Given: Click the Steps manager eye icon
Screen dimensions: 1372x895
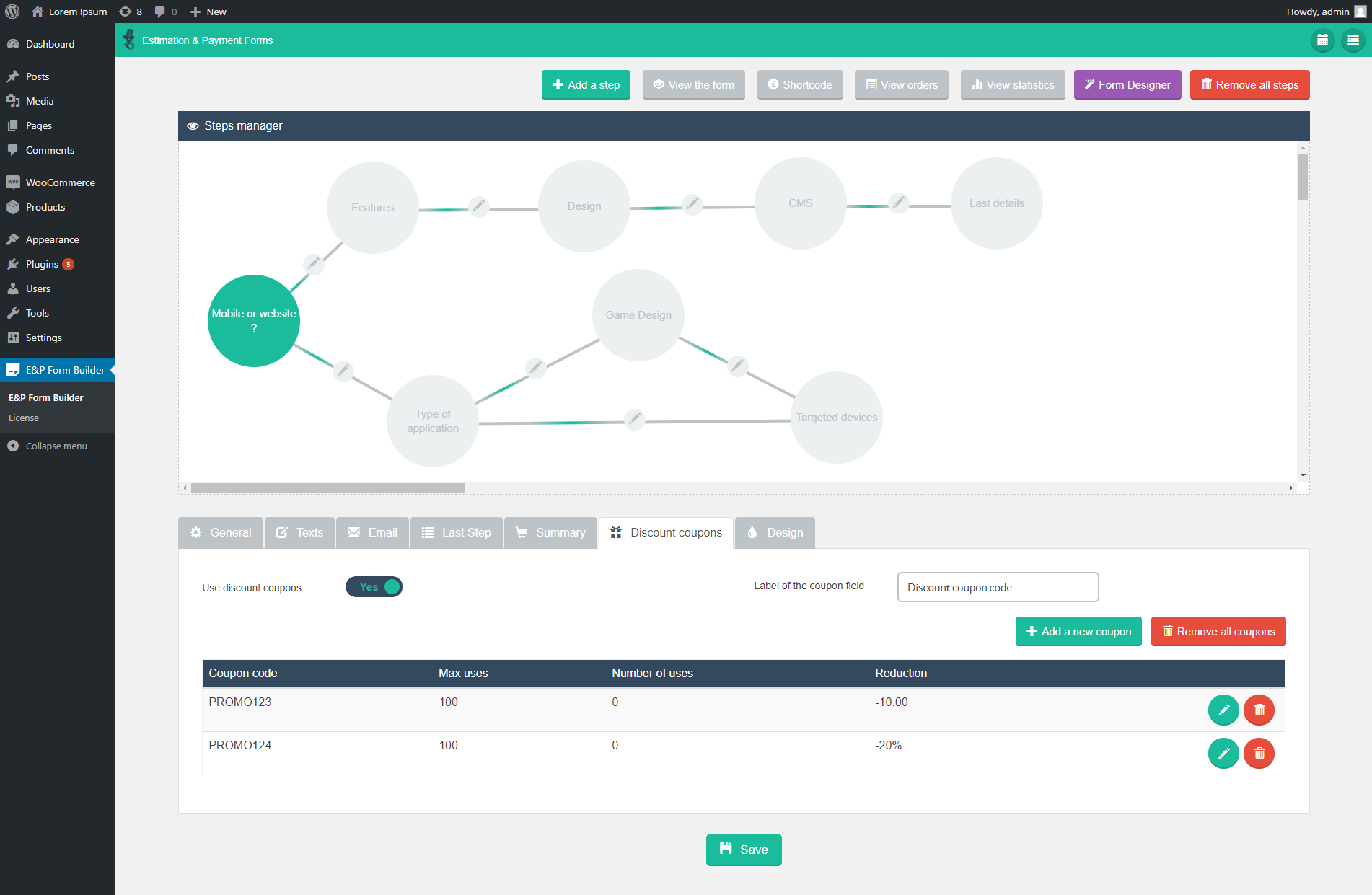Looking at the screenshot, I should tap(193, 125).
